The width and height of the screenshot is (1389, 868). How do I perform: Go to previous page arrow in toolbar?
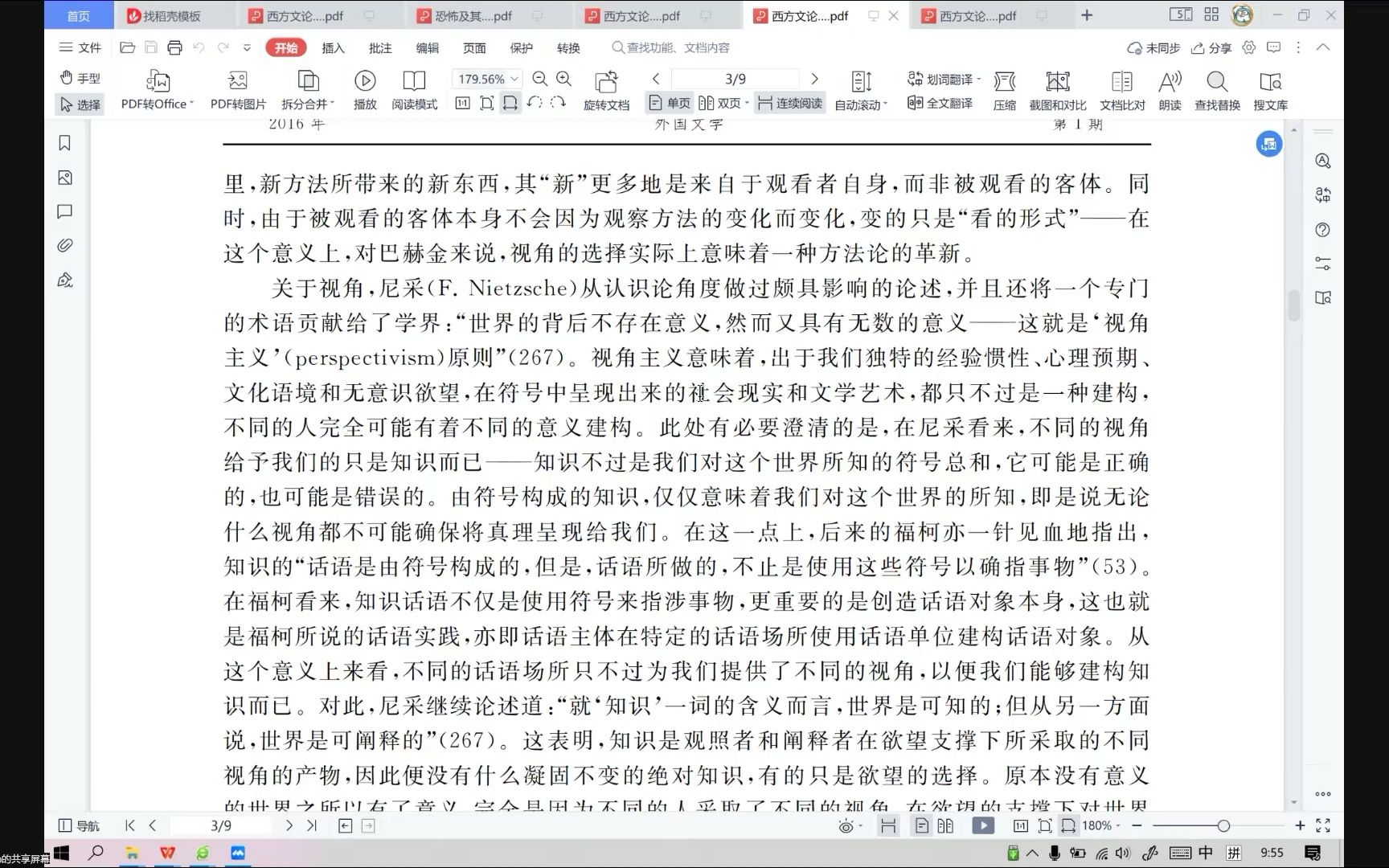[656, 79]
